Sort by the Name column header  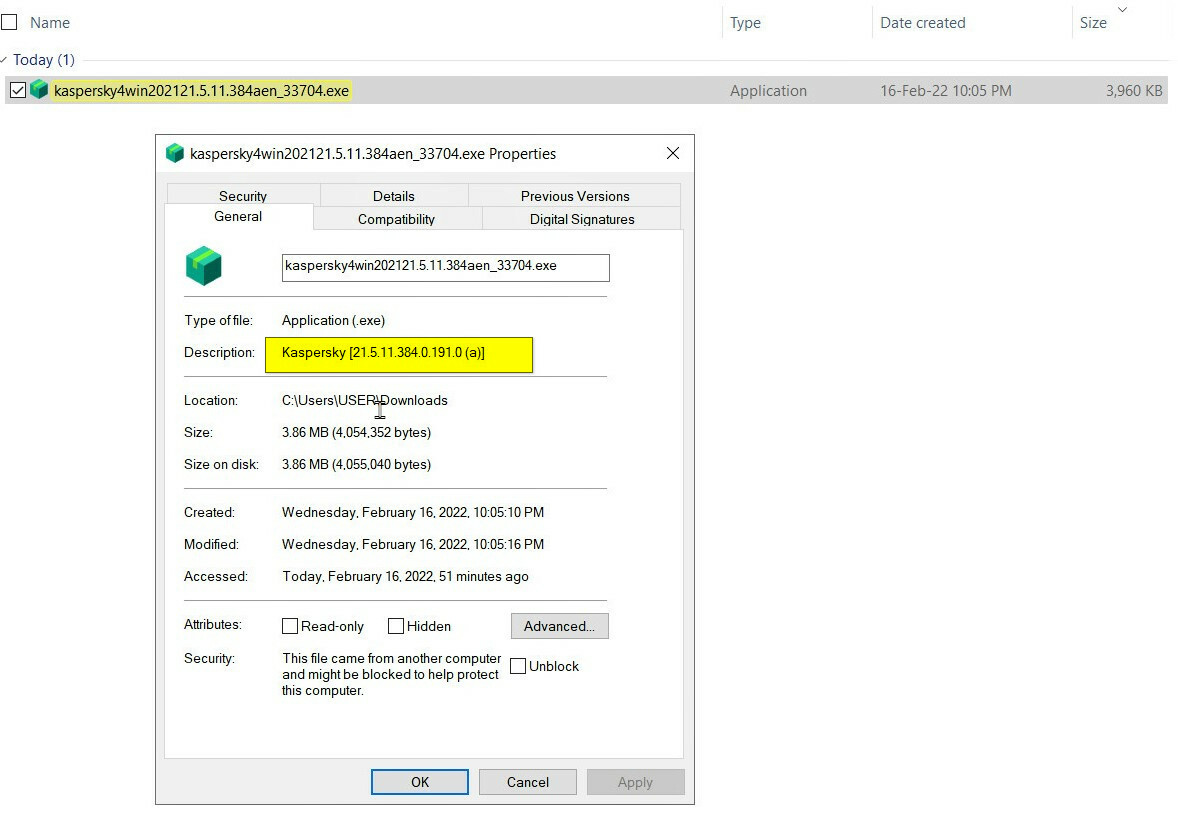click(50, 23)
